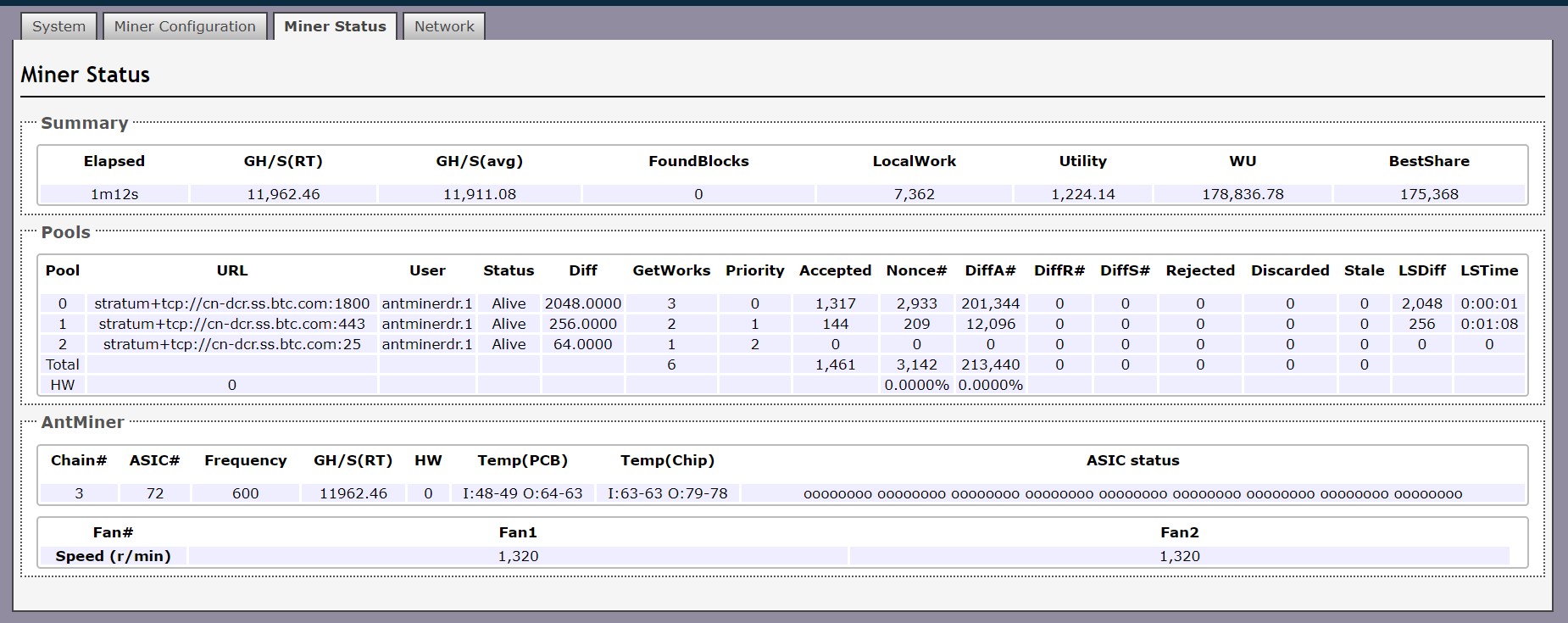Click Diff value 2048.0000
The width and height of the screenshot is (1568, 623).
[583, 303]
